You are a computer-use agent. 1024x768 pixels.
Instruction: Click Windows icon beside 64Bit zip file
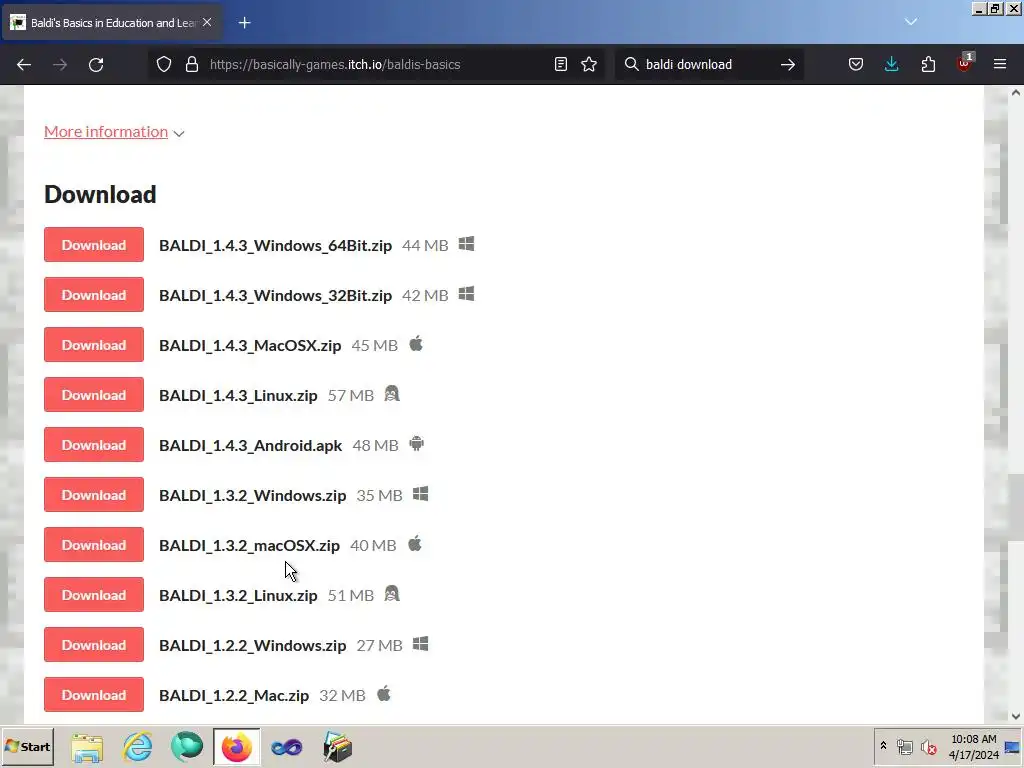pos(466,244)
